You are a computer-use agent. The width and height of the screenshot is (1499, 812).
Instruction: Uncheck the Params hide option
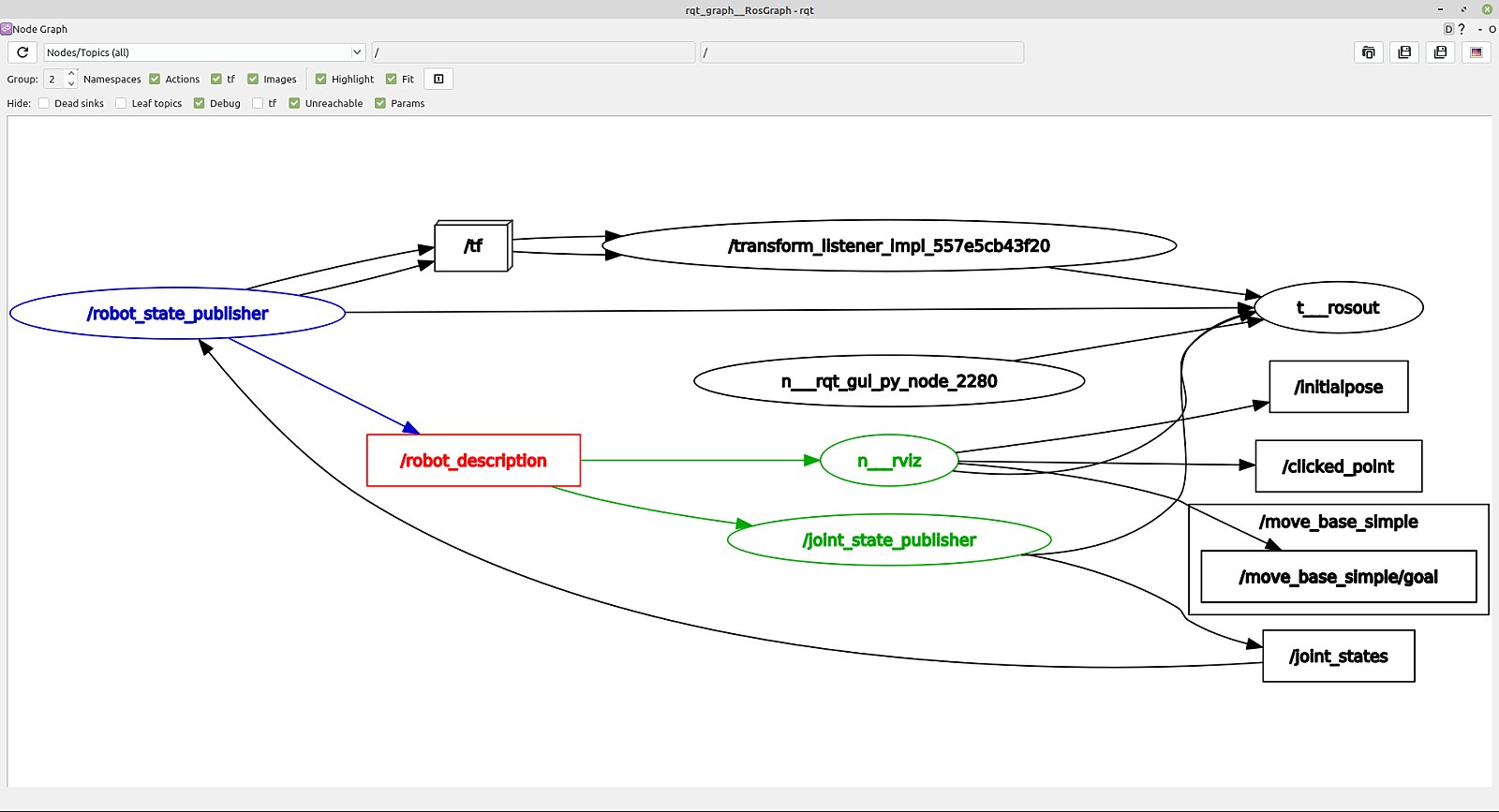380,103
